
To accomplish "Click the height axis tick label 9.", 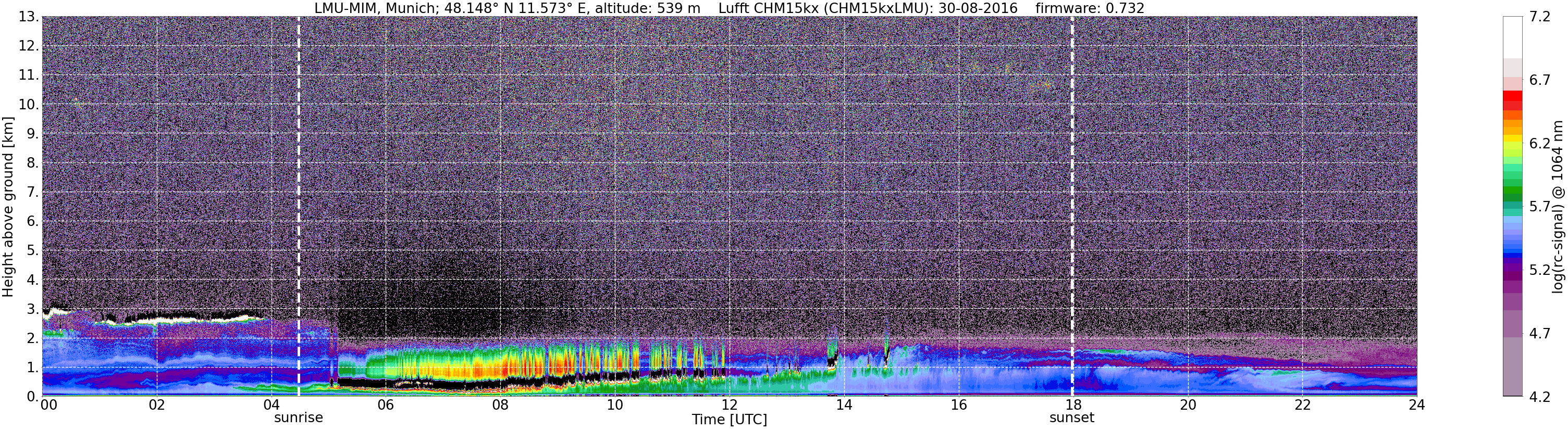I will pos(33,134).
